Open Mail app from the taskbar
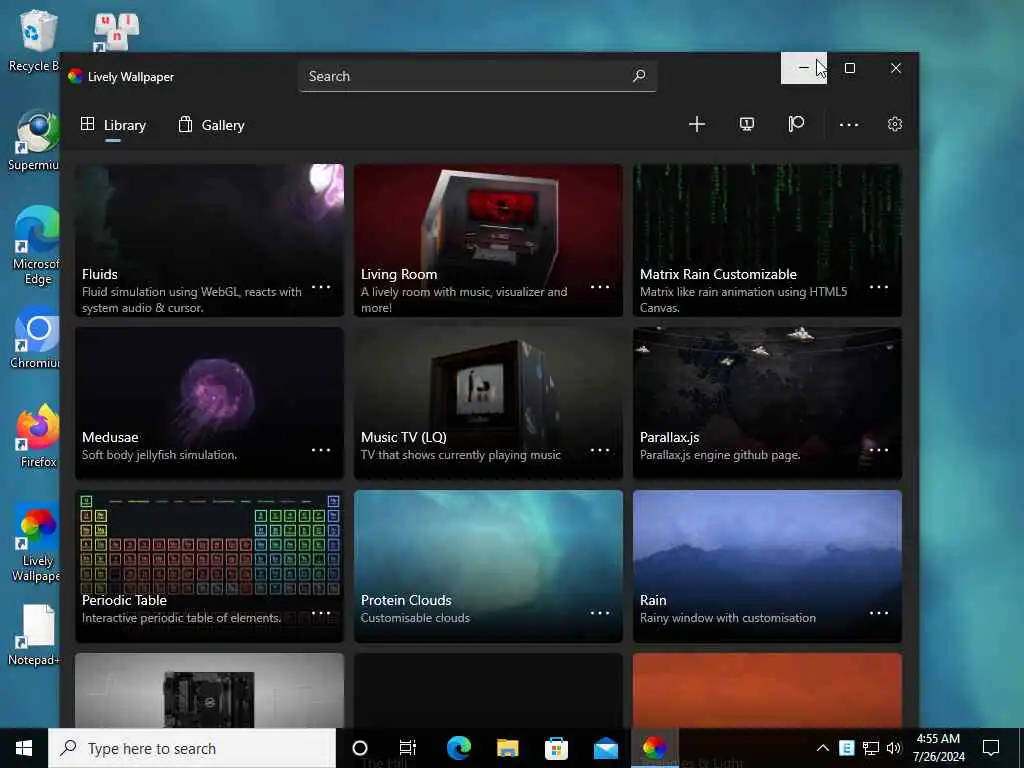This screenshot has height=768, width=1024. (605, 748)
